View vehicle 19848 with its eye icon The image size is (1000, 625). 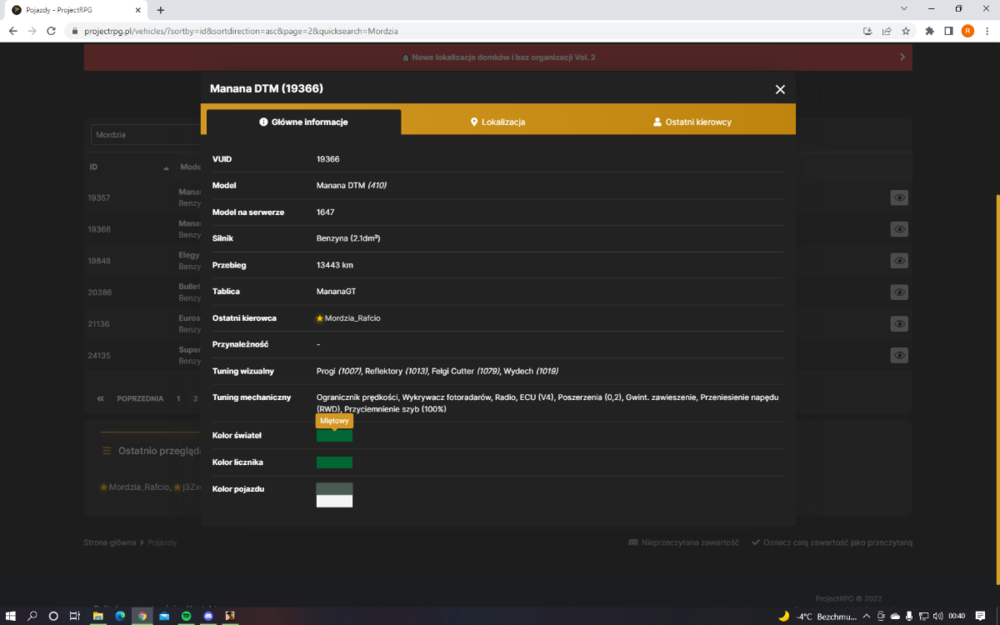[x=899, y=261]
